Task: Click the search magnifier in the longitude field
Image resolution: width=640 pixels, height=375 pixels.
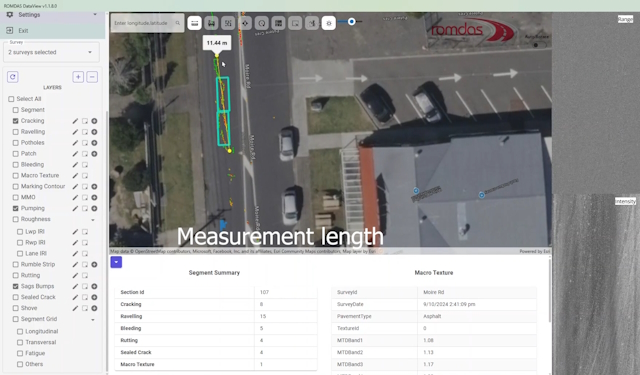Action: (x=178, y=23)
